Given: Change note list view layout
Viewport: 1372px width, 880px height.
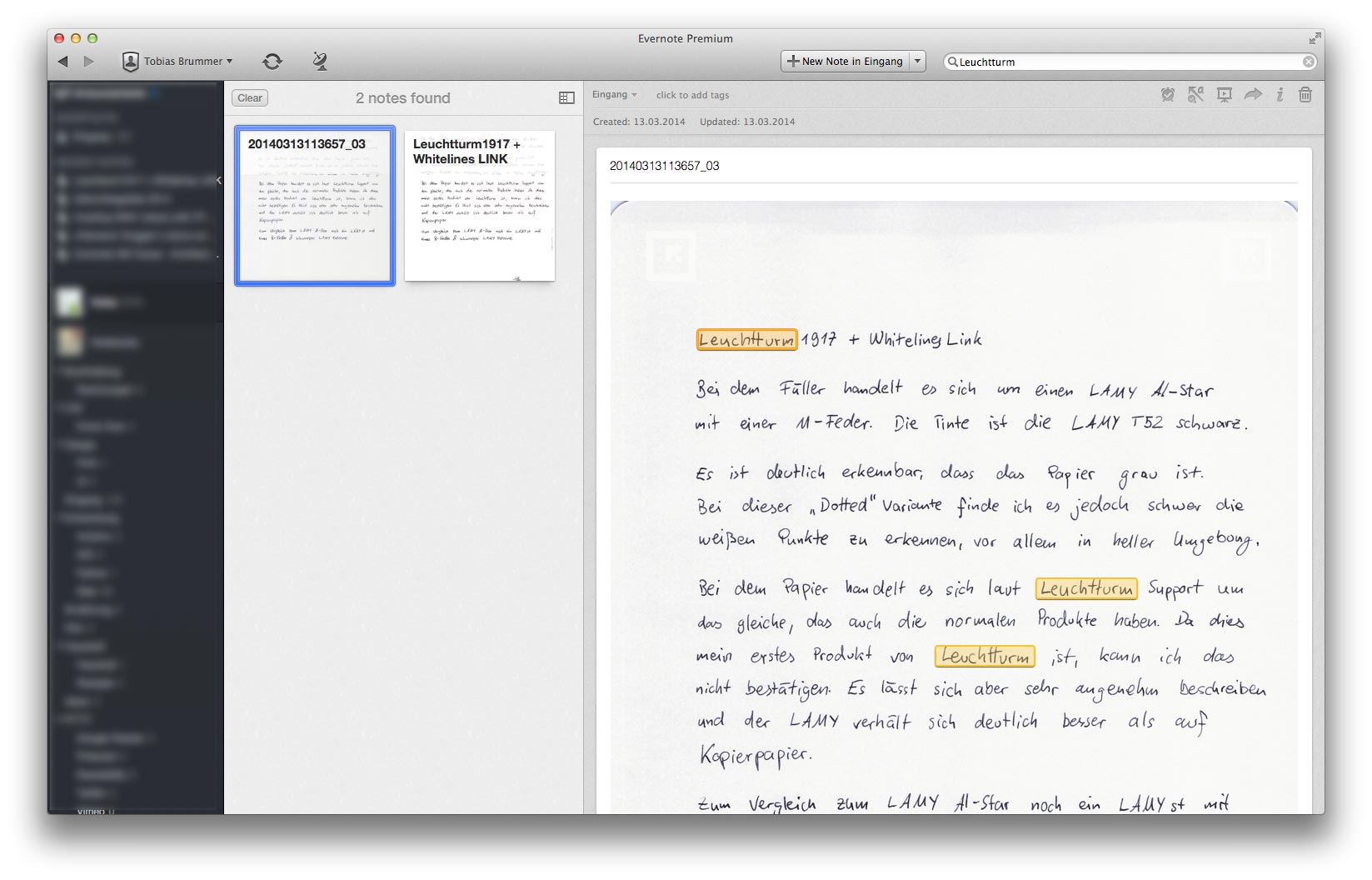Looking at the screenshot, I should (566, 98).
